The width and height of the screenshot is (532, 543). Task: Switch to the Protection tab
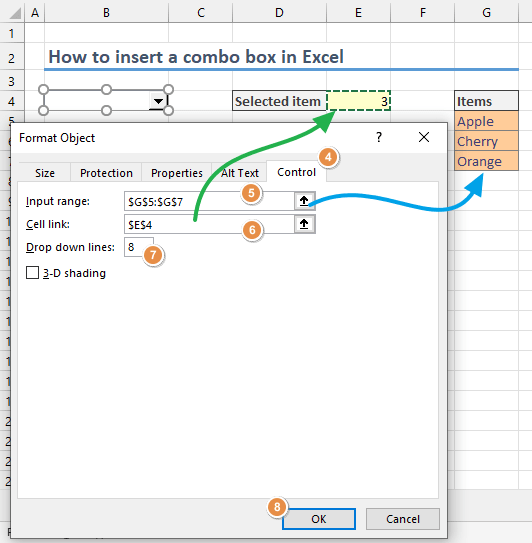click(106, 173)
